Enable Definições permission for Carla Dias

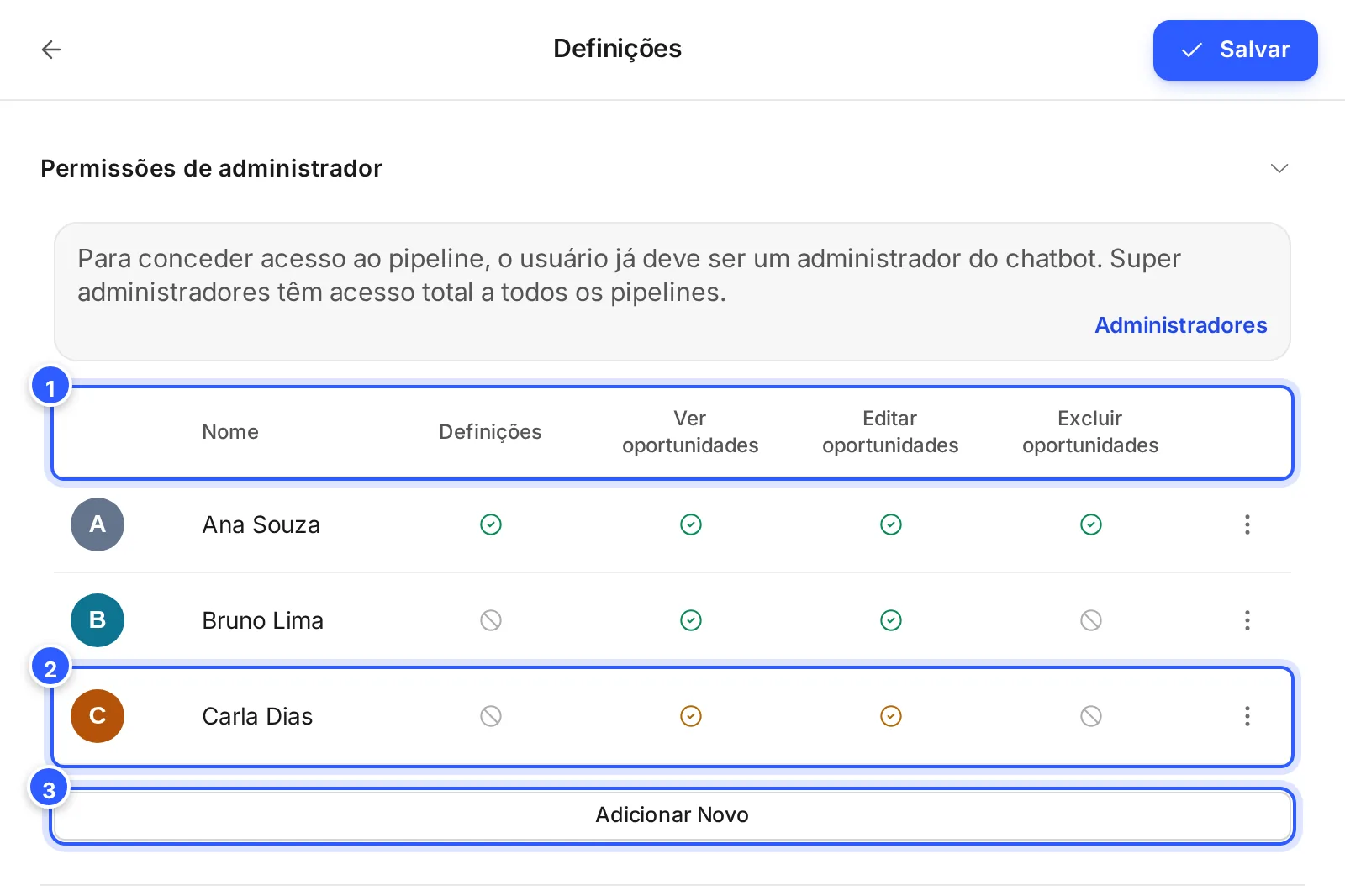[x=491, y=716]
